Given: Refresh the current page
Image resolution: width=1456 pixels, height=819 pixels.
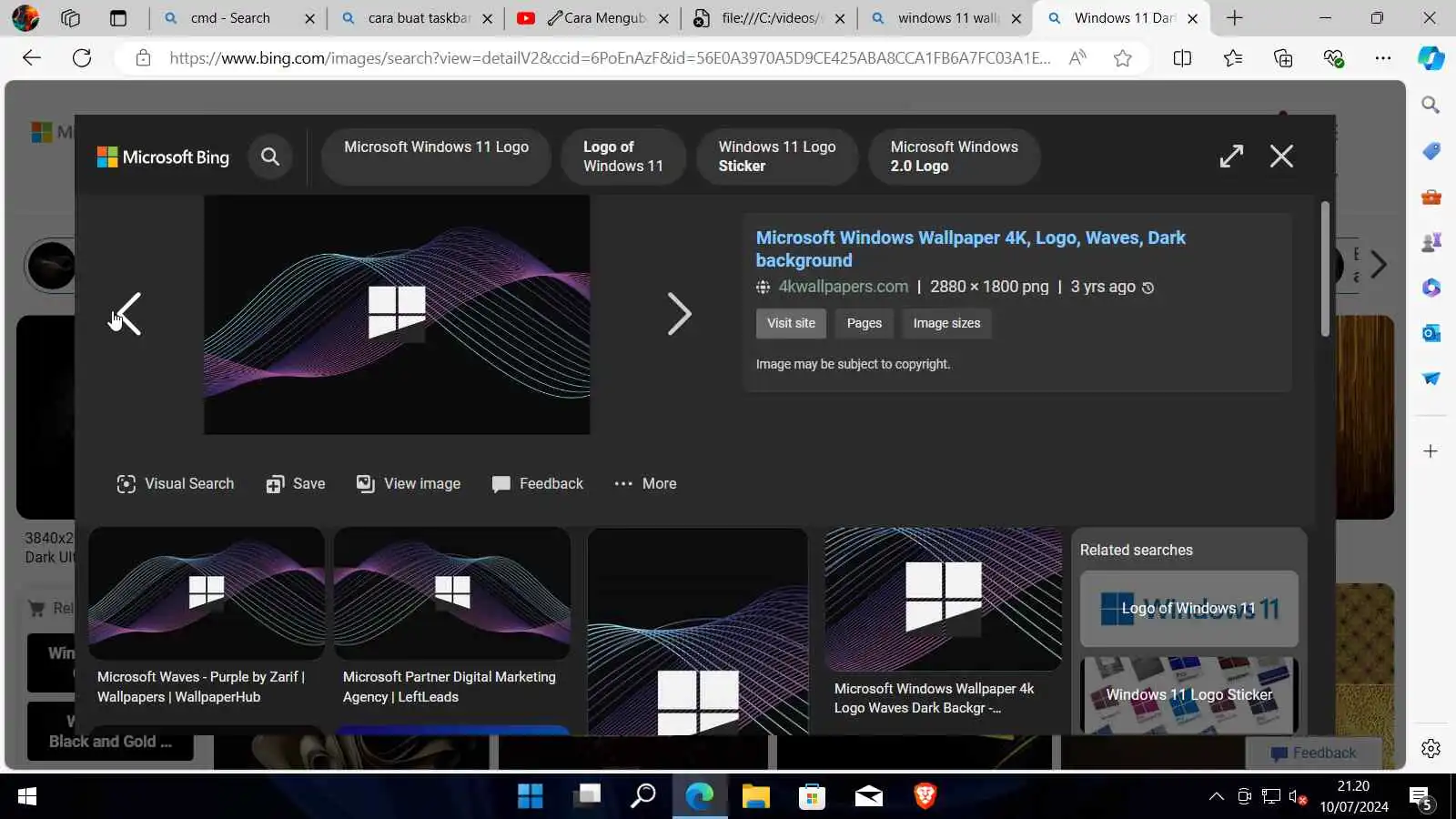Looking at the screenshot, I should (82, 58).
